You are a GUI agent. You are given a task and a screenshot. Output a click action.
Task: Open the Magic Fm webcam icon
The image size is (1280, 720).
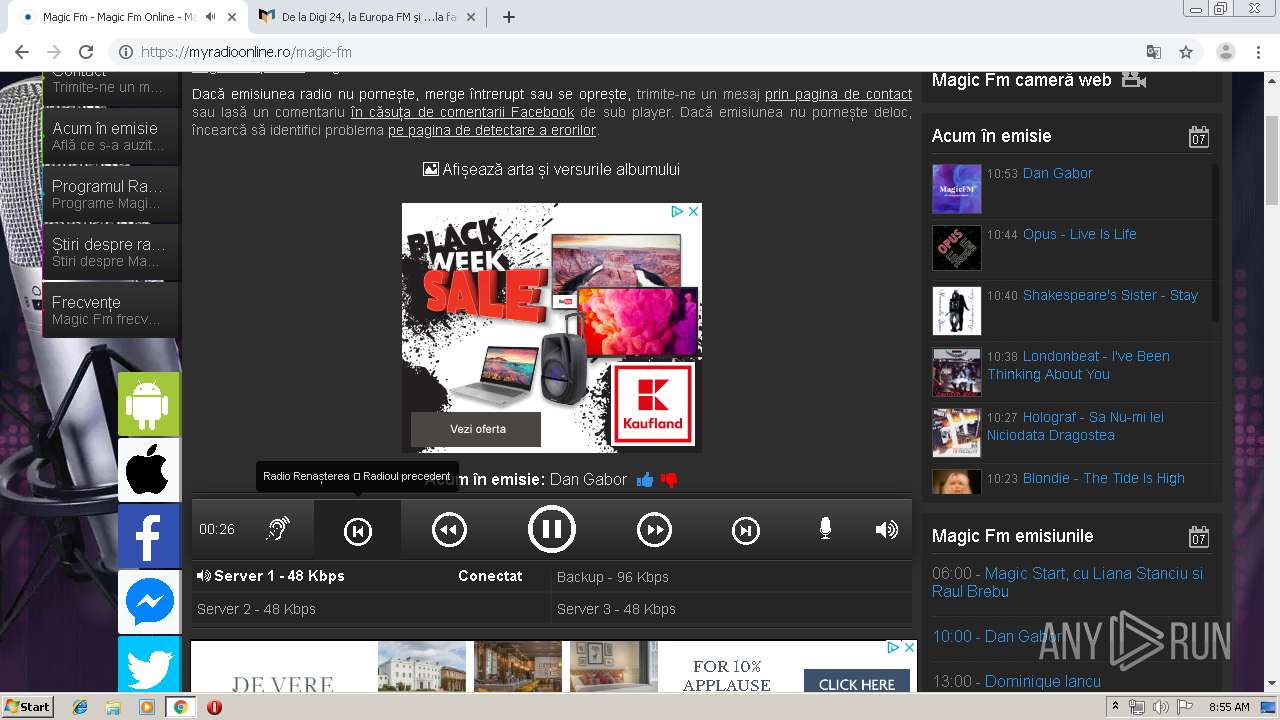point(1134,80)
